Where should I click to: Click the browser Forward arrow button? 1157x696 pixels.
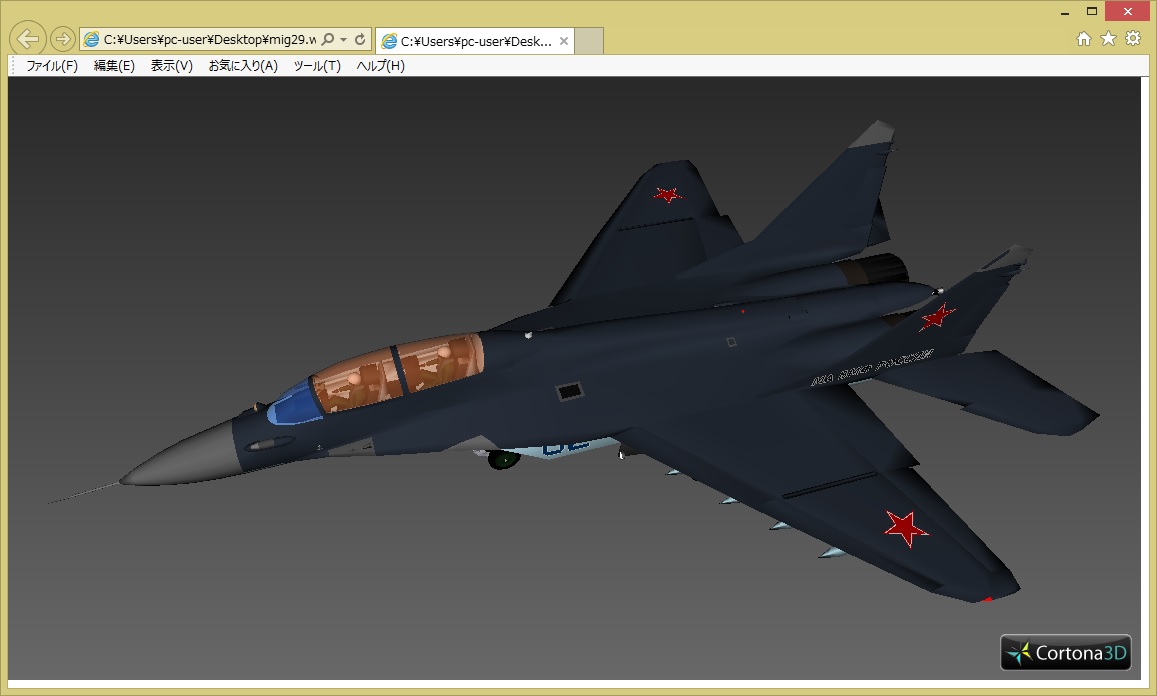[x=62, y=39]
